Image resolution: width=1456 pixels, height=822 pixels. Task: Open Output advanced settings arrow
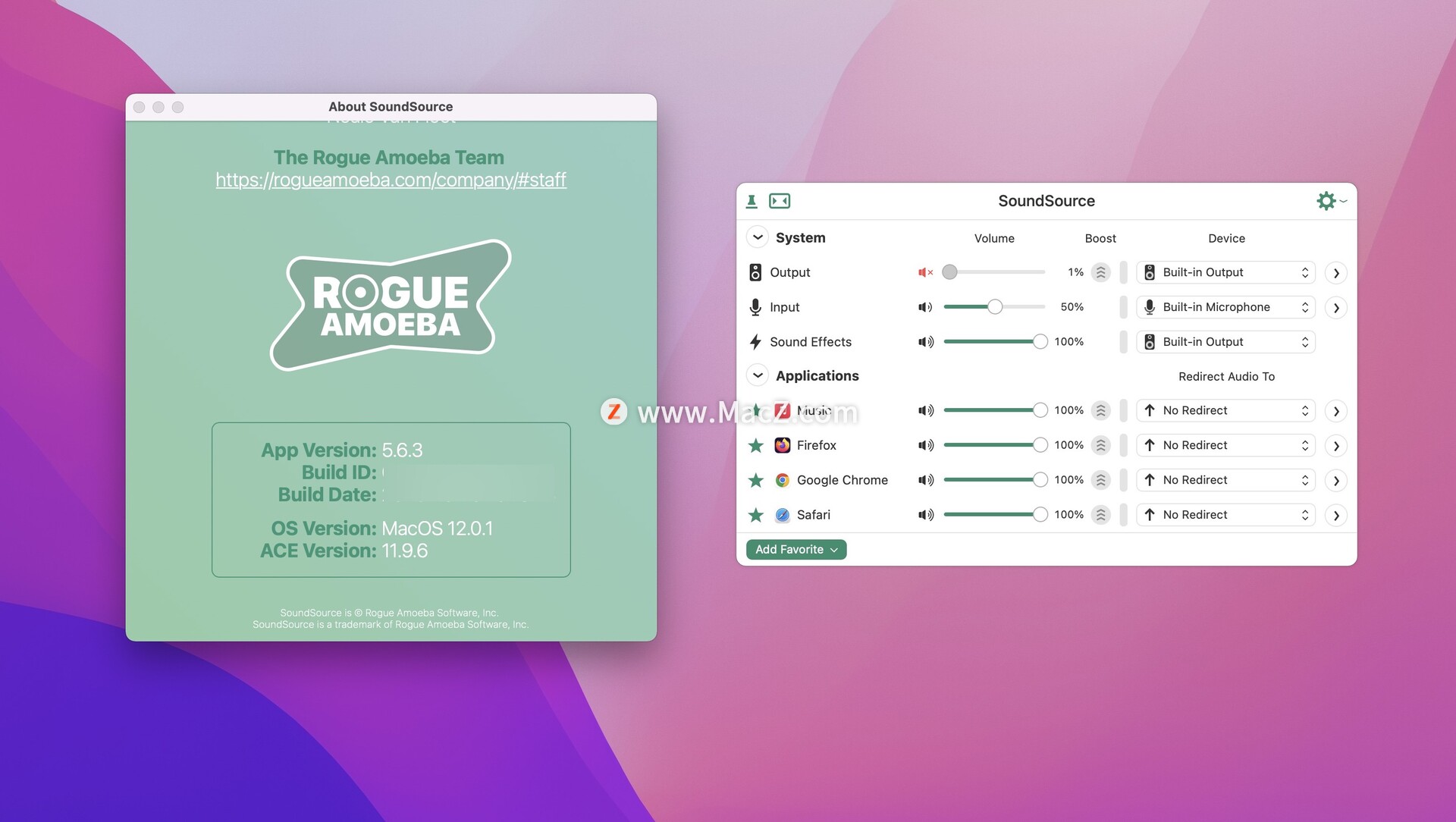(x=1336, y=273)
